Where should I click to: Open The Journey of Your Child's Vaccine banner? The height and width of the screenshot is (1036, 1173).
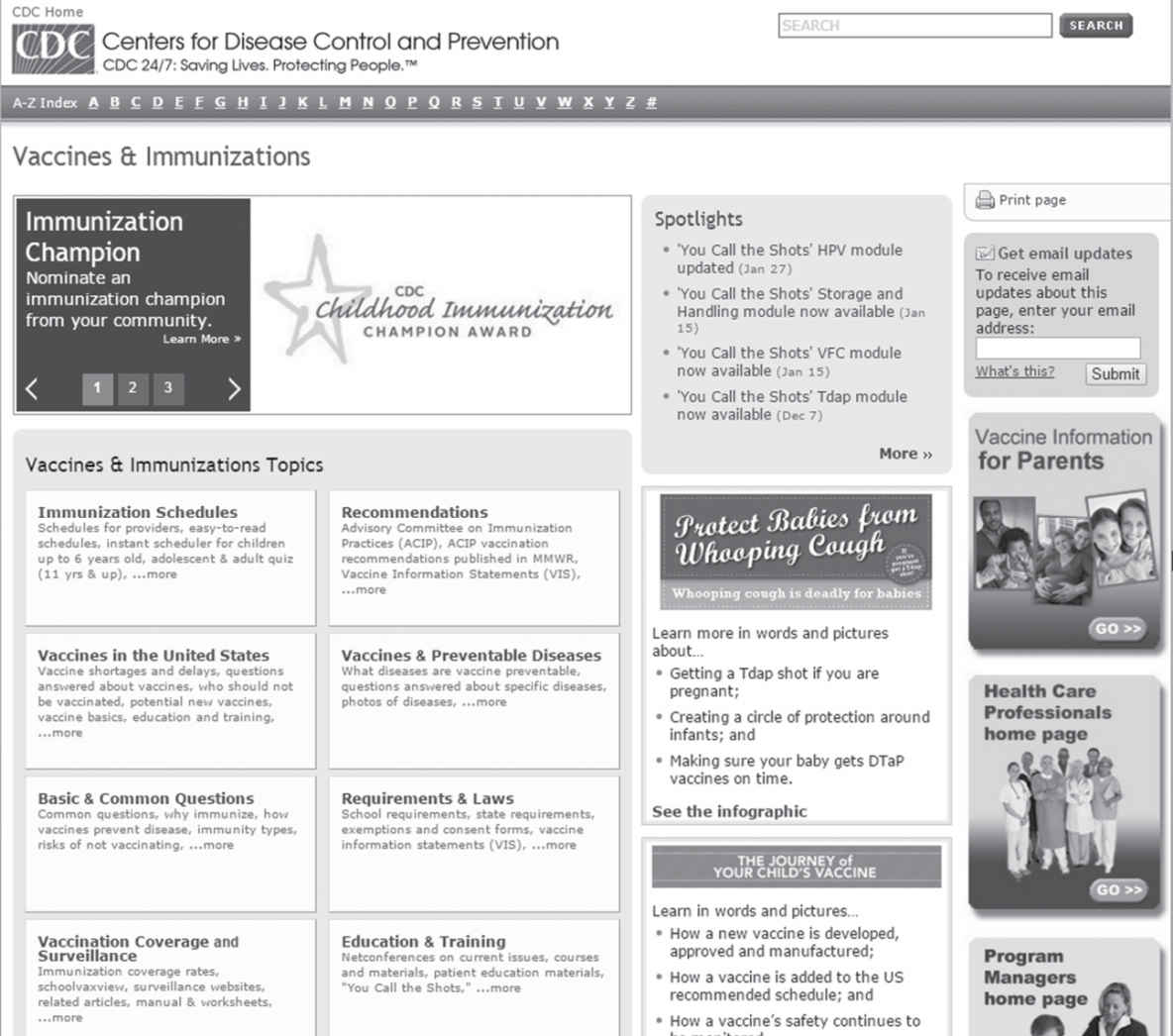[x=796, y=867]
